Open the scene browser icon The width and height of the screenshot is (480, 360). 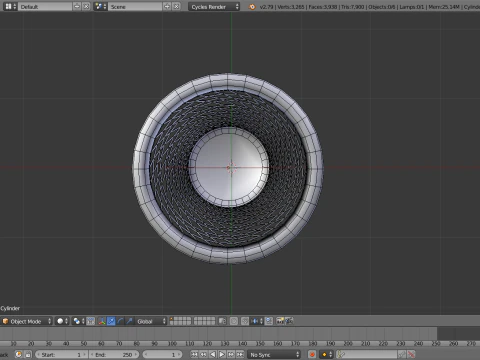[100, 6]
